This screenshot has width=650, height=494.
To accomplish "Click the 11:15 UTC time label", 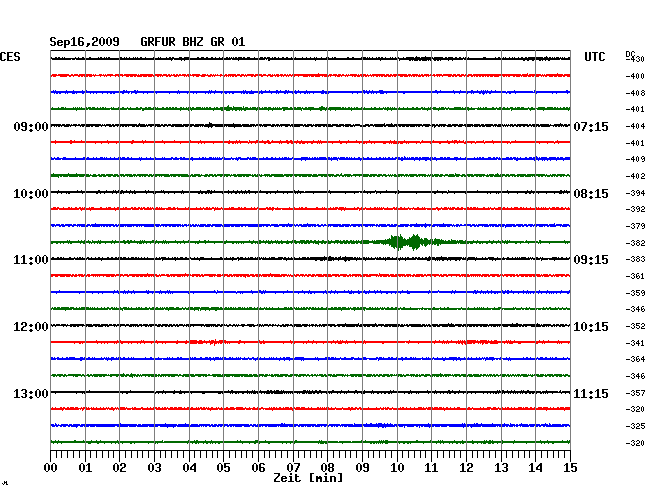I will [x=591, y=393].
